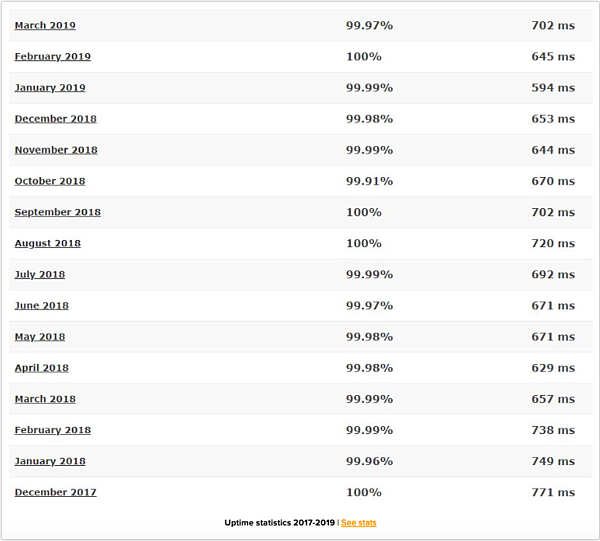
Task: Click the 771 ms response time value
Action: pos(553,492)
